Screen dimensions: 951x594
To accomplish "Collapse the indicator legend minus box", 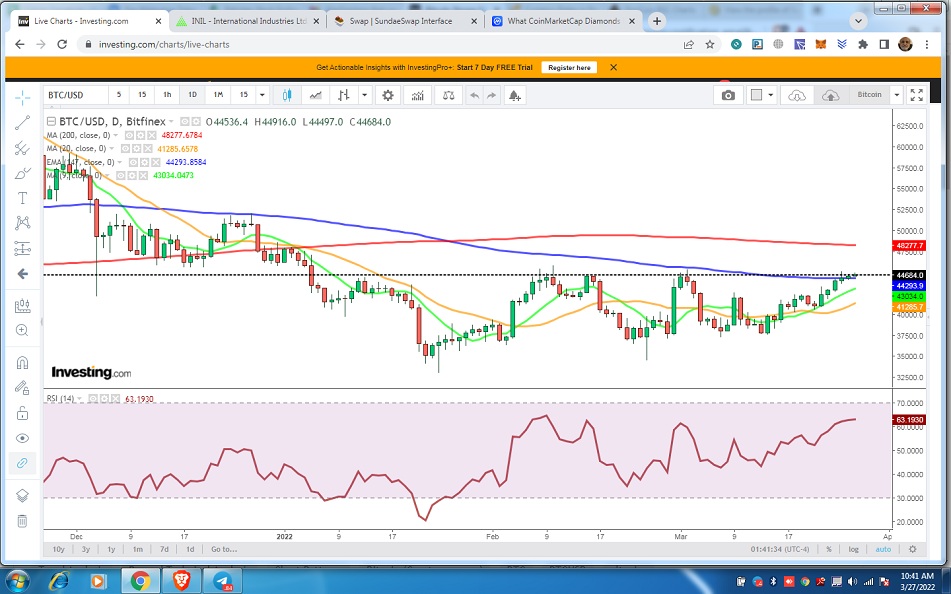I will pos(52,121).
